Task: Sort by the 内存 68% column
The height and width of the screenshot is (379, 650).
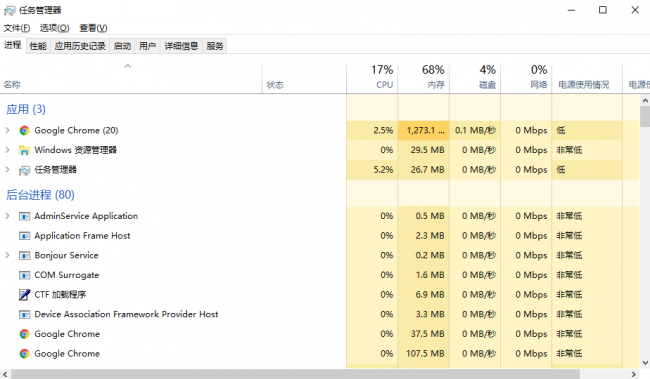Action: coord(423,78)
